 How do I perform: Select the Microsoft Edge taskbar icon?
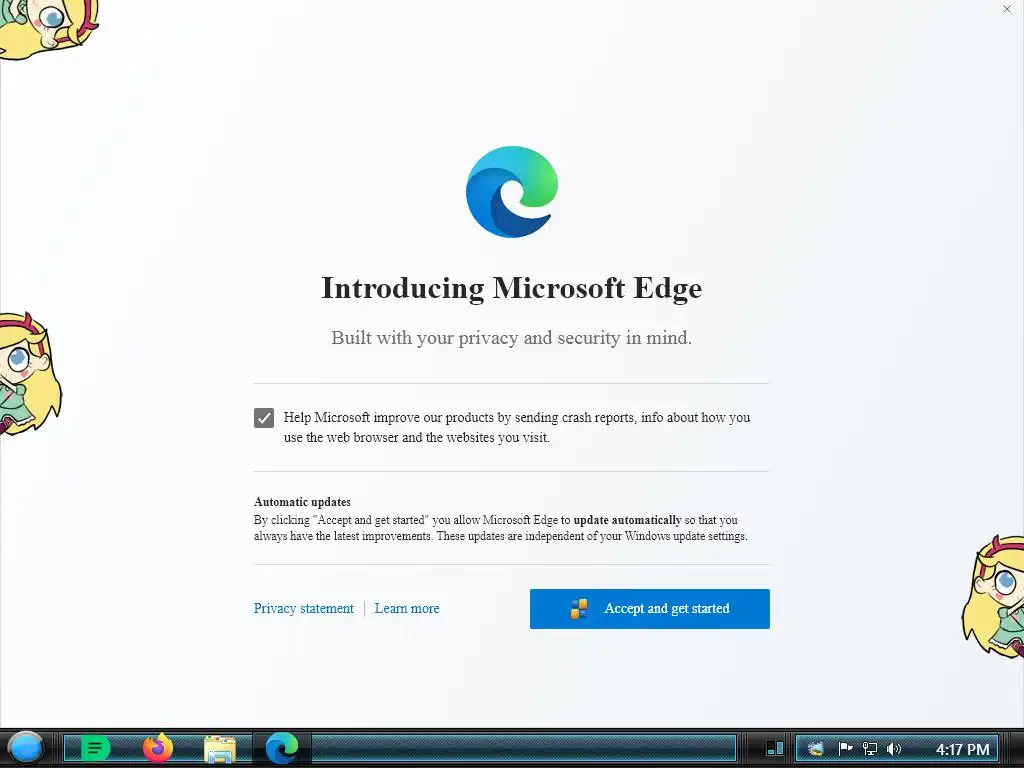(x=282, y=748)
